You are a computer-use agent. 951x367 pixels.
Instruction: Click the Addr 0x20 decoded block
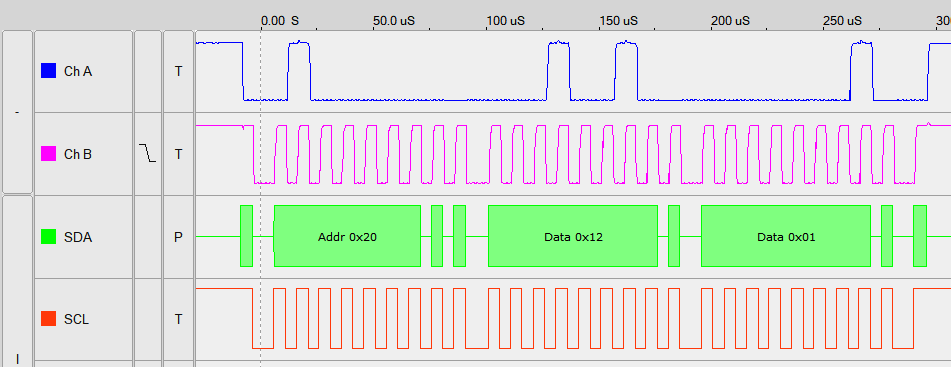click(x=347, y=236)
